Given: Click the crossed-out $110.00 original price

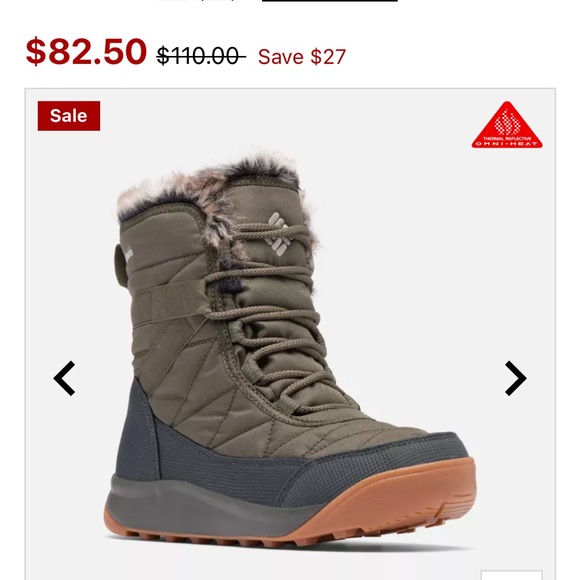Looking at the screenshot, I should 201,56.
